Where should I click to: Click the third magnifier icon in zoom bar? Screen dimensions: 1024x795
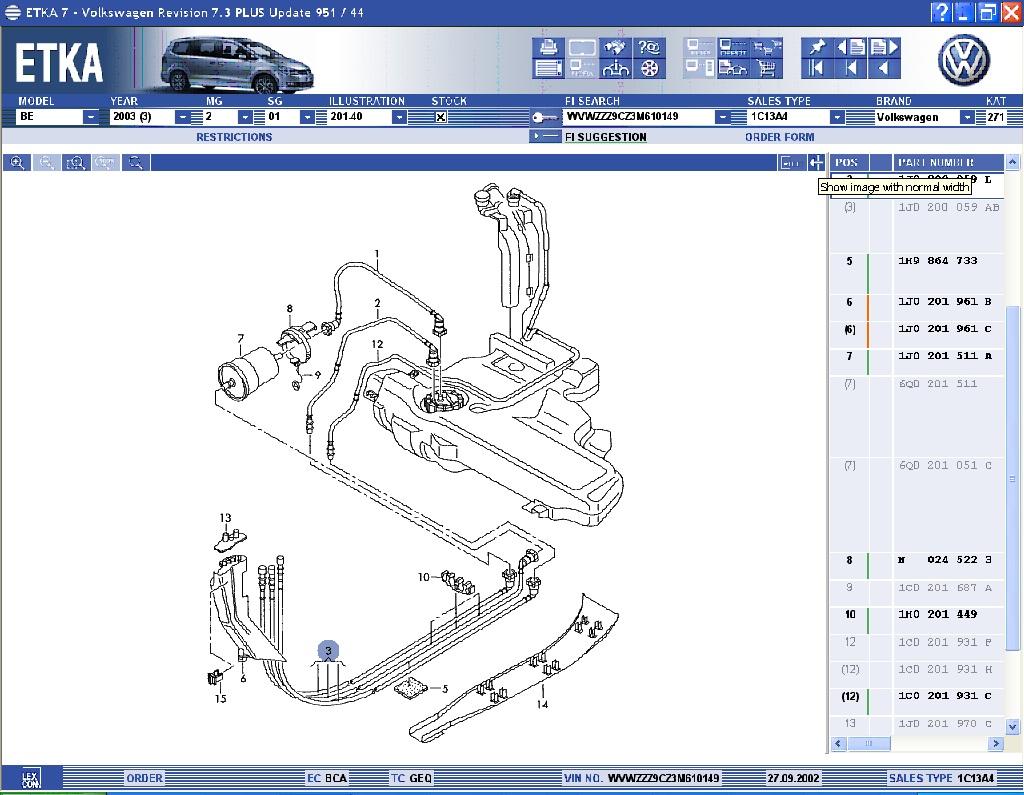76,163
